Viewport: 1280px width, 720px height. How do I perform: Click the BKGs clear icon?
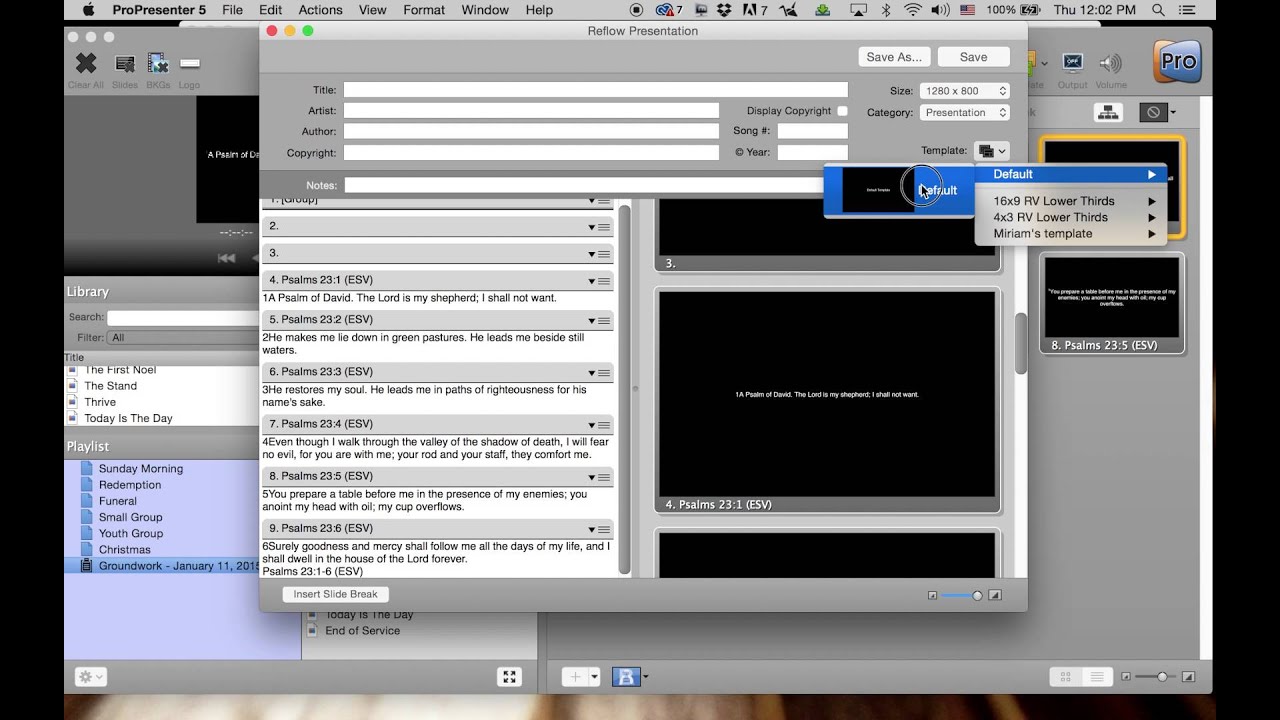coord(158,64)
